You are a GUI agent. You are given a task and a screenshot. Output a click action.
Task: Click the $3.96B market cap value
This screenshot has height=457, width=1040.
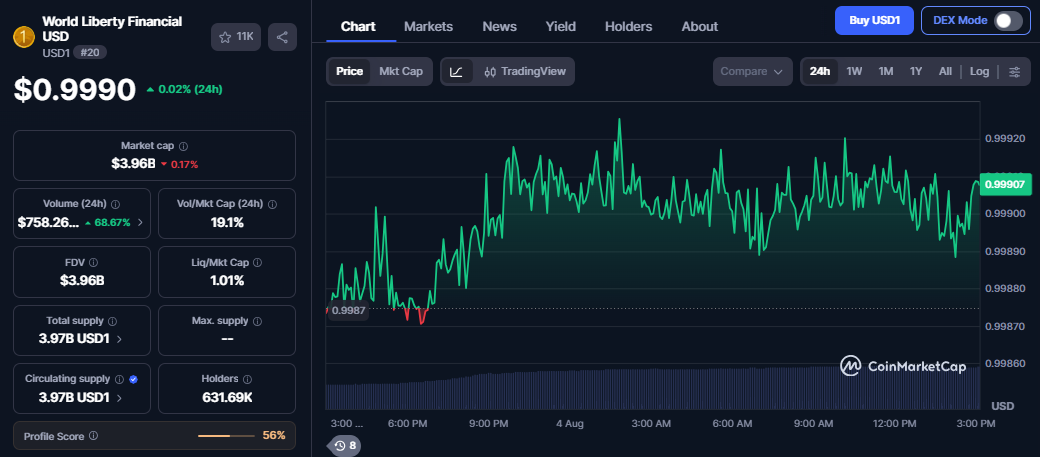[133, 164]
